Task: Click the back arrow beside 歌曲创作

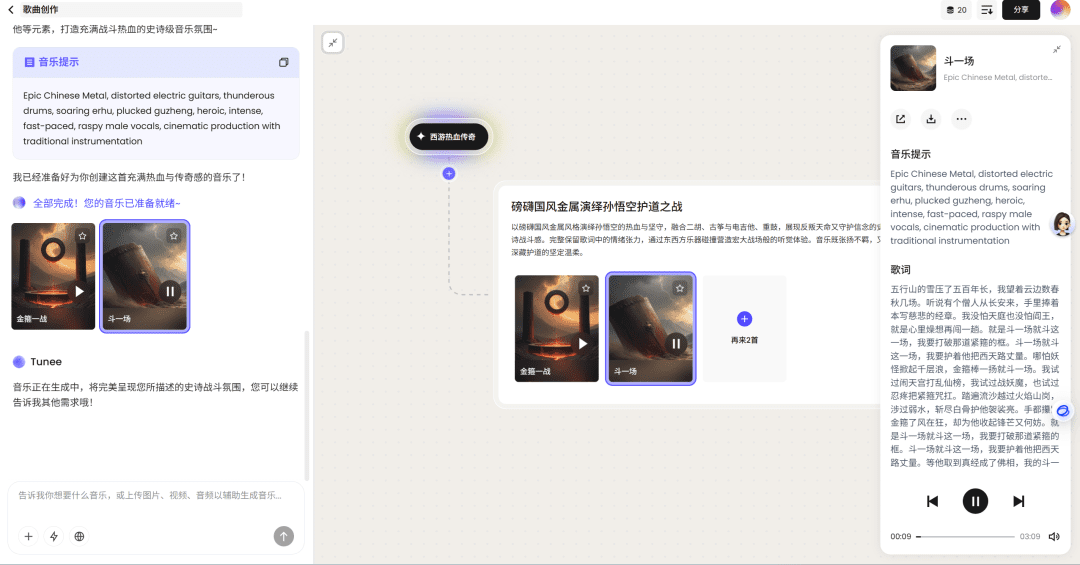Action: click(x=11, y=9)
